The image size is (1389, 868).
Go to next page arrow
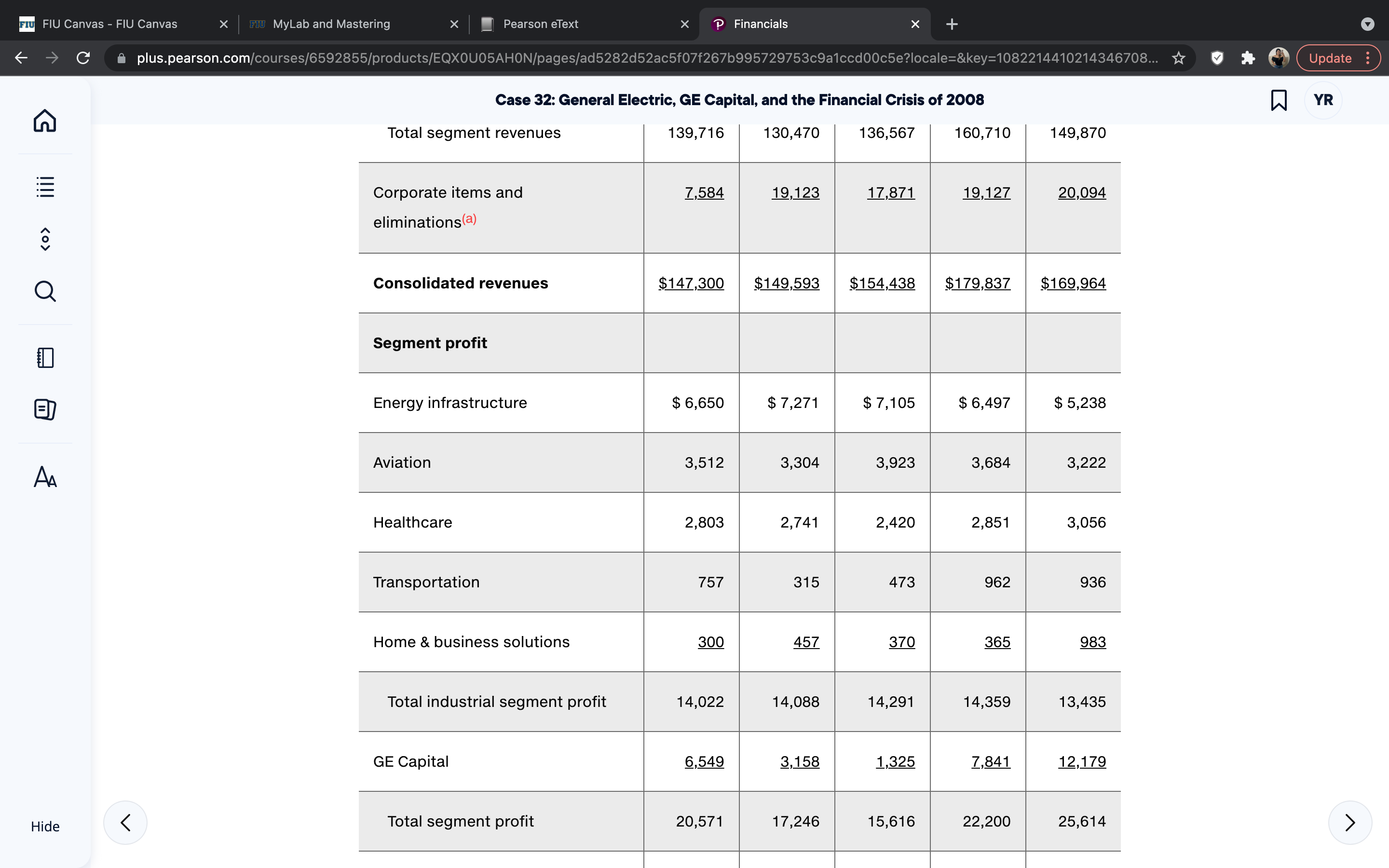(x=1350, y=822)
